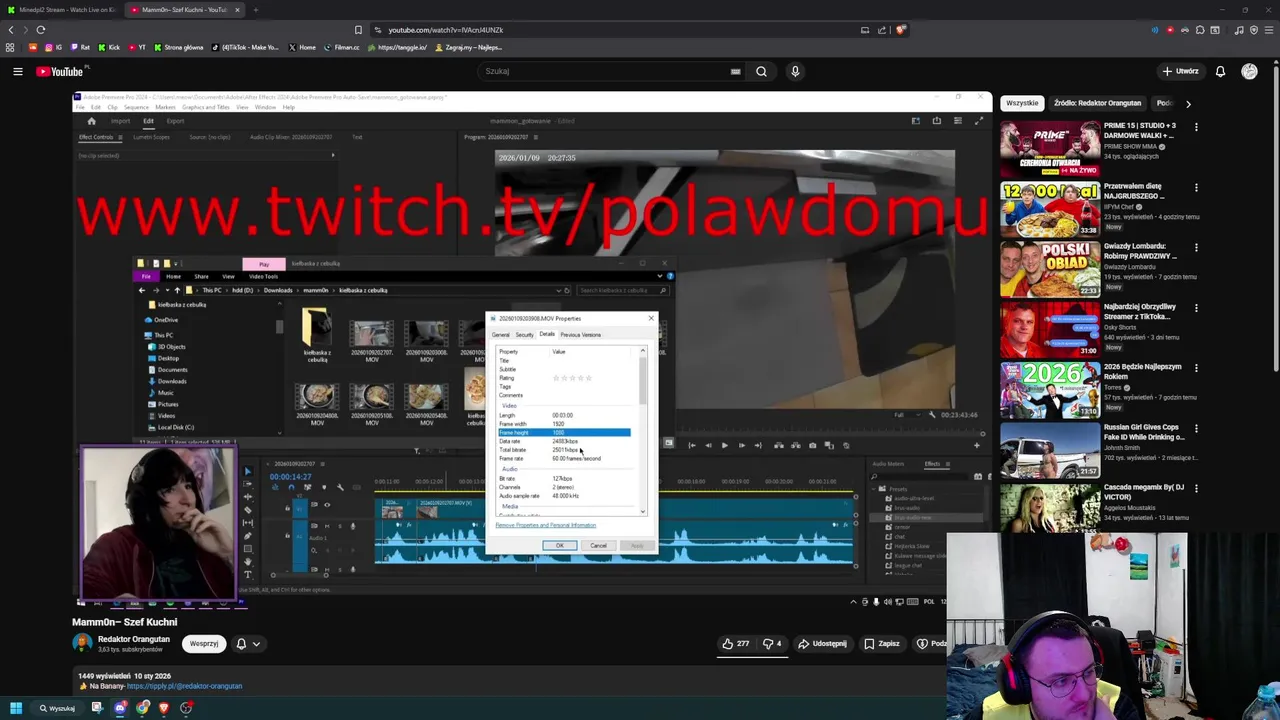Screen dimensions: 1280x720
Task: Open the POLSKI OBIAD video thumbnail
Action: [x=1050, y=268]
